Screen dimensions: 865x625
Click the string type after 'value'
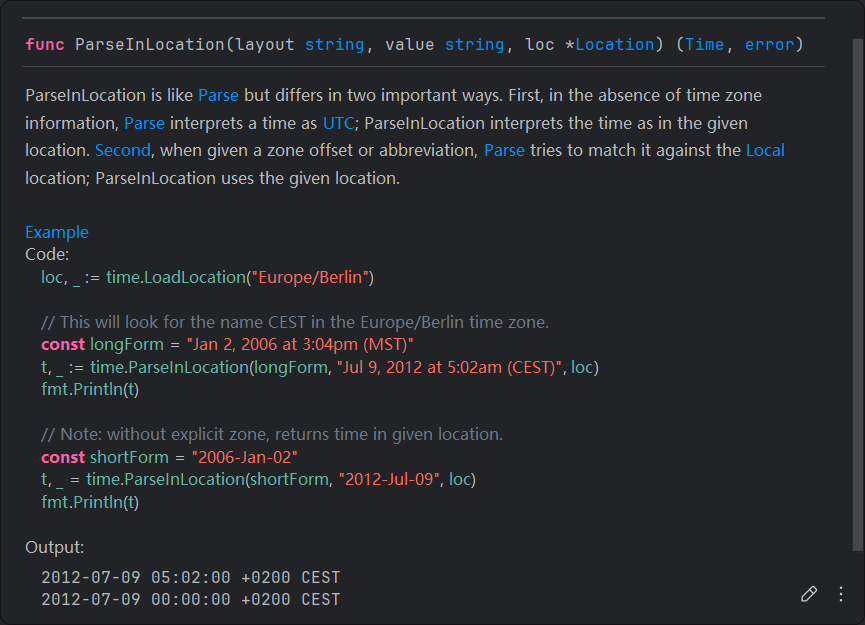(x=474, y=44)
